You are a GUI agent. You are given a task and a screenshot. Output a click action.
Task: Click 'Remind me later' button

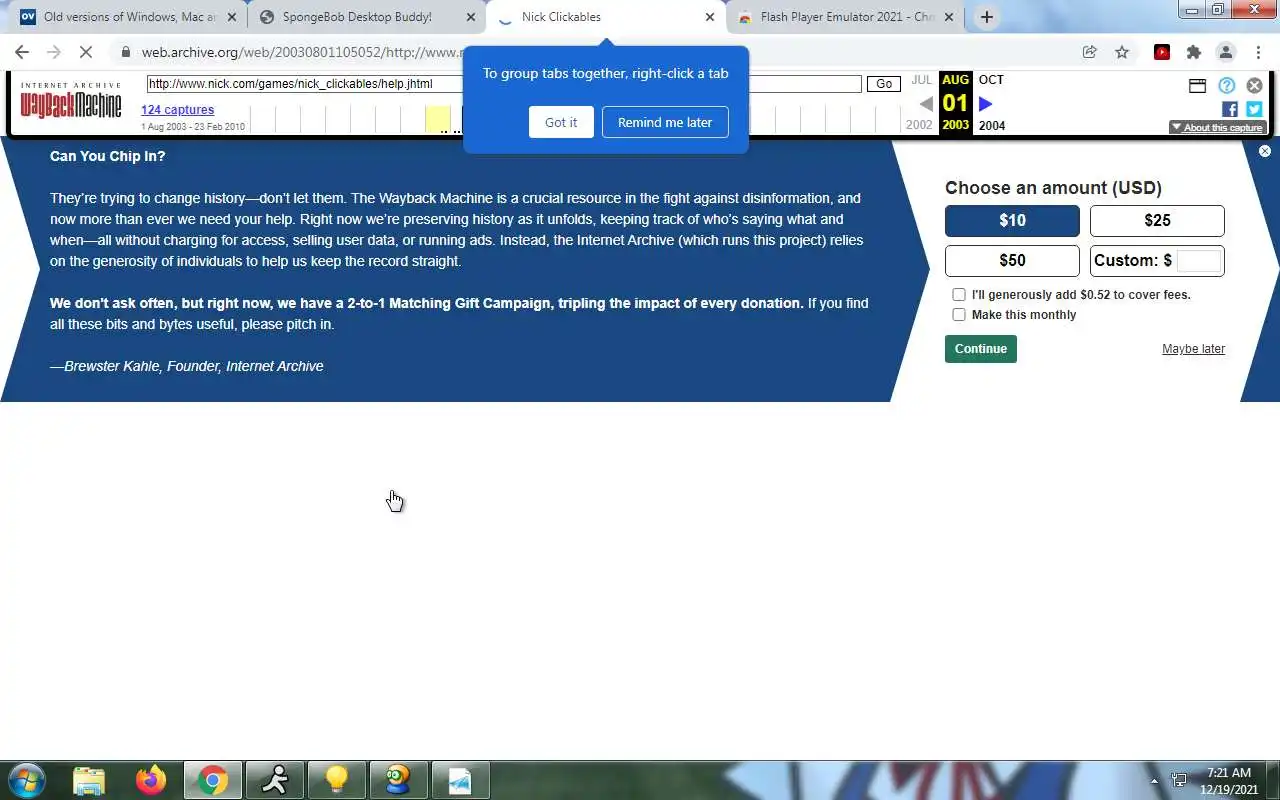click(x=665, y=122)
